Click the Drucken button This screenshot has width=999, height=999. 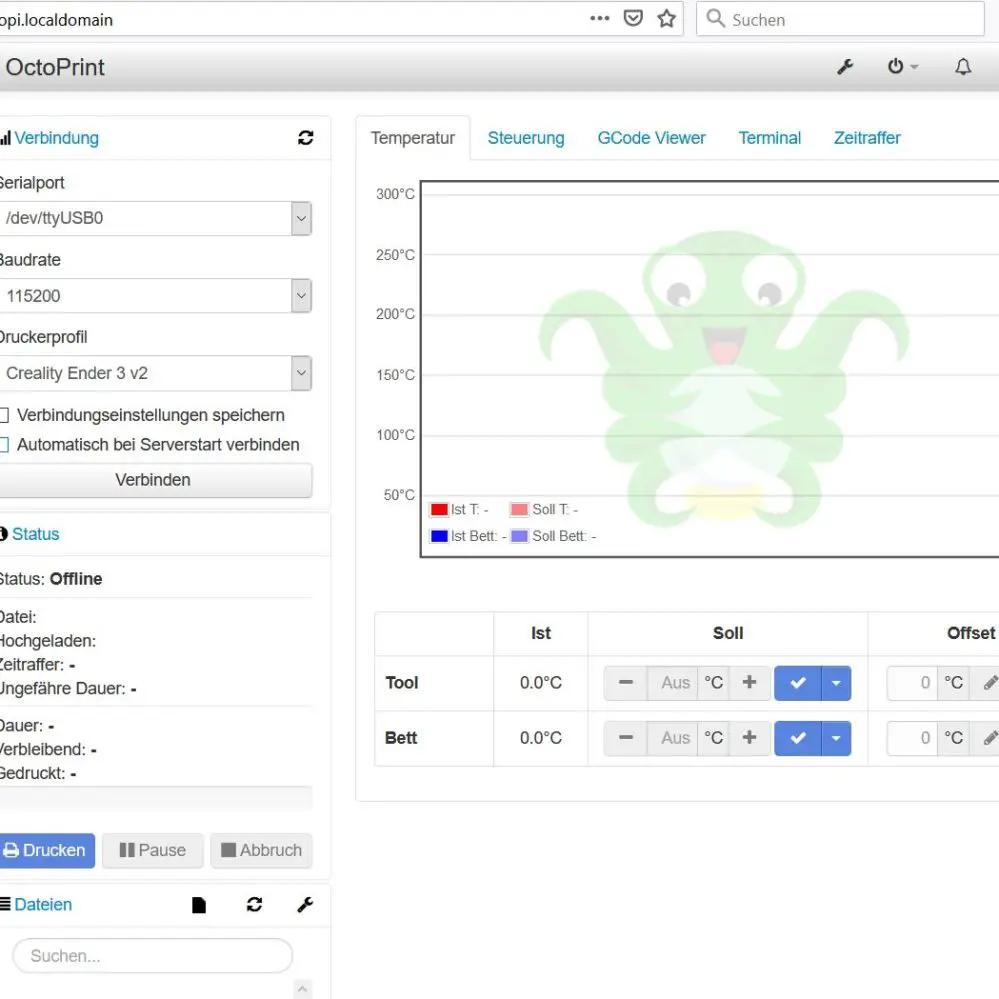(x=46, y=851)
